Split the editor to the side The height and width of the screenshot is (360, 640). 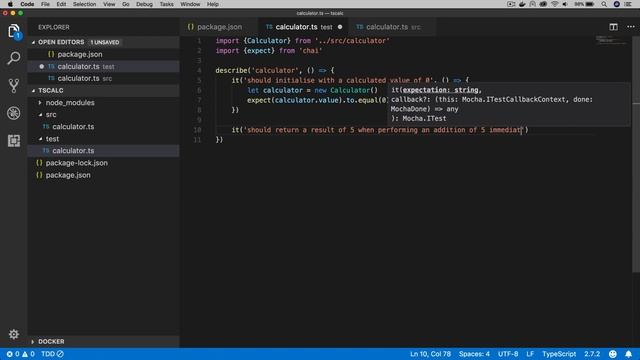pyautogui.click(x=613, y=27)
